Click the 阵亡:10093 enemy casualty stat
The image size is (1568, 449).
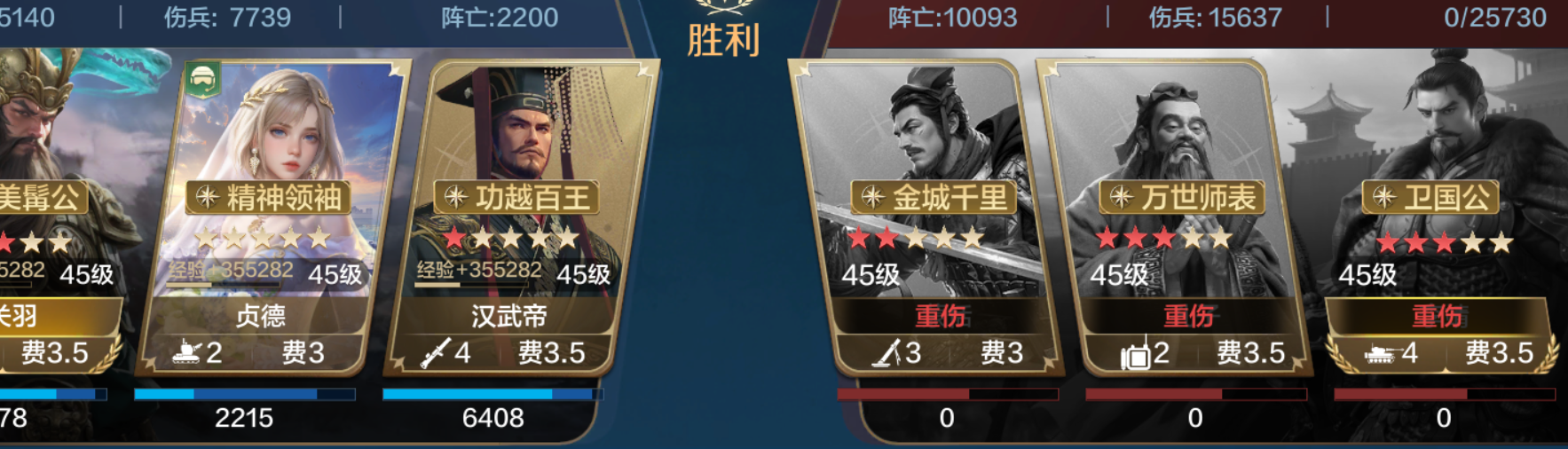[953, 18]
